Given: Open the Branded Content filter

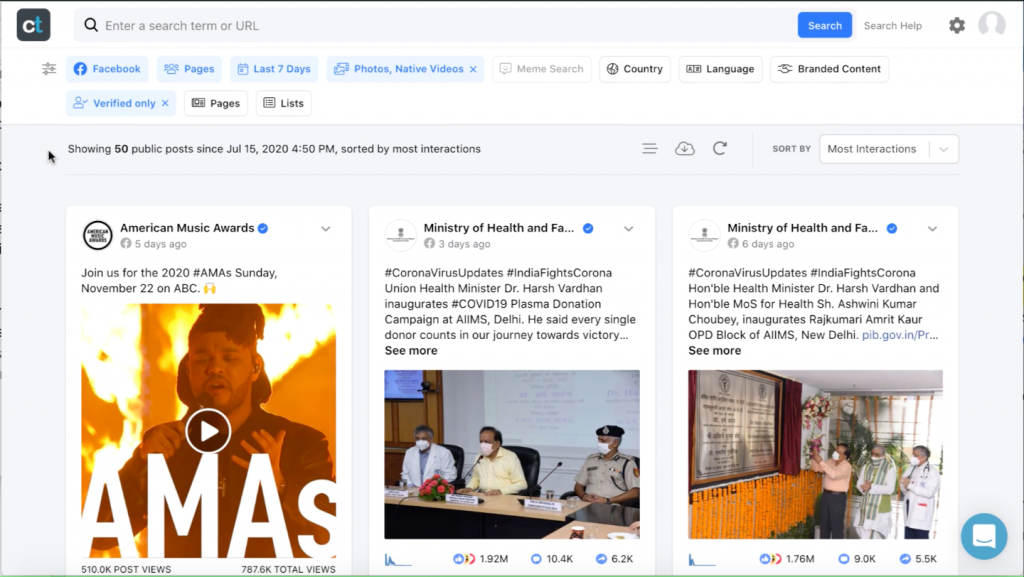Looking at the screenshot, I should pos(829,69).
